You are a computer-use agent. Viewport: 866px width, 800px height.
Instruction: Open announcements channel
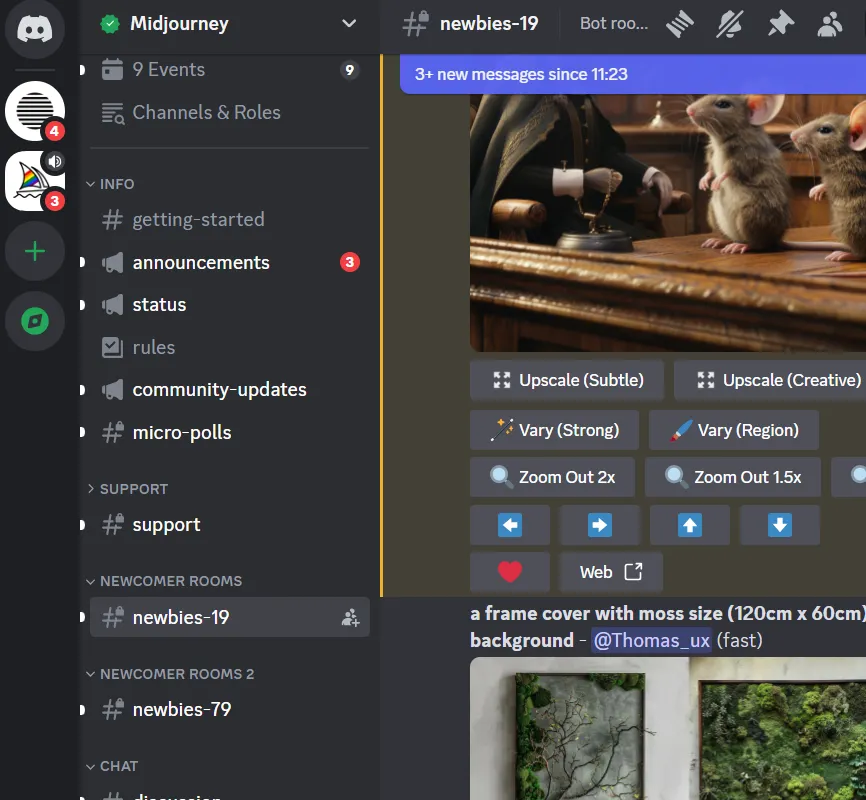click(x=229, y=262)
